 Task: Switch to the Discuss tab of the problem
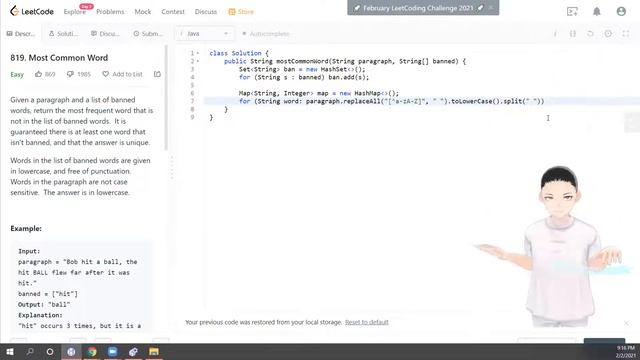(105, 33)
